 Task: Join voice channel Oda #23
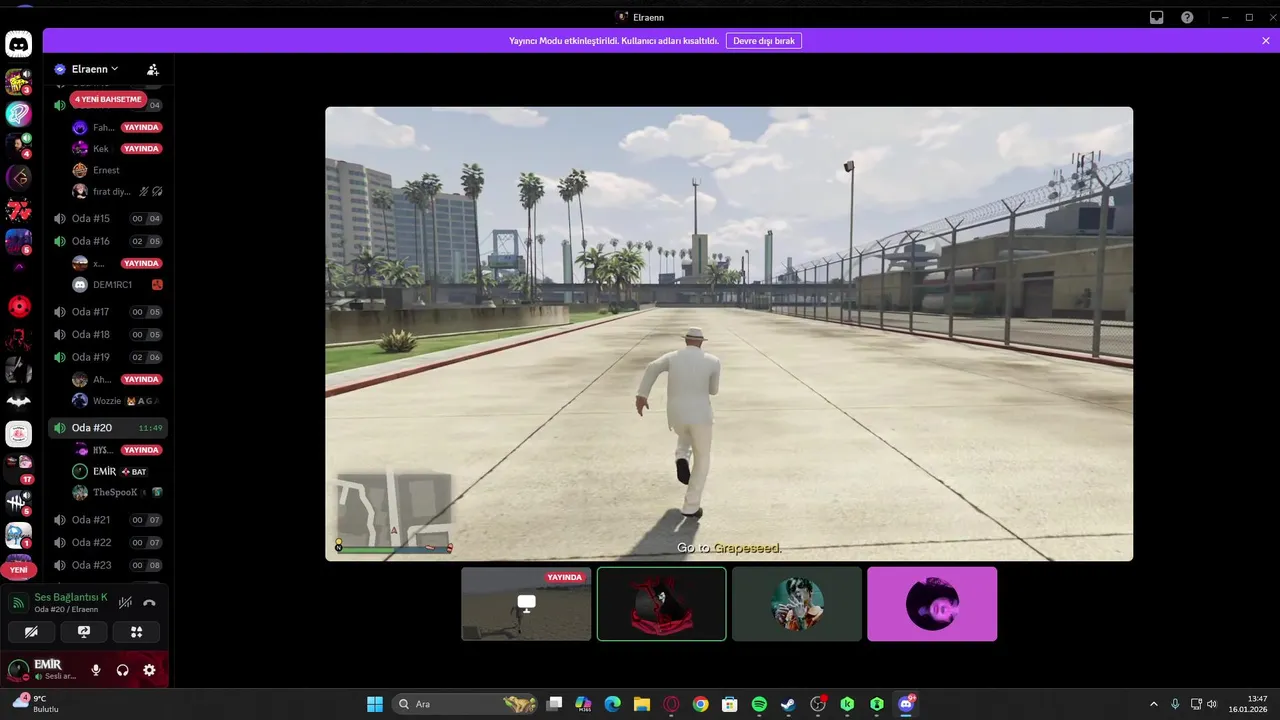(x=108, y=565)
